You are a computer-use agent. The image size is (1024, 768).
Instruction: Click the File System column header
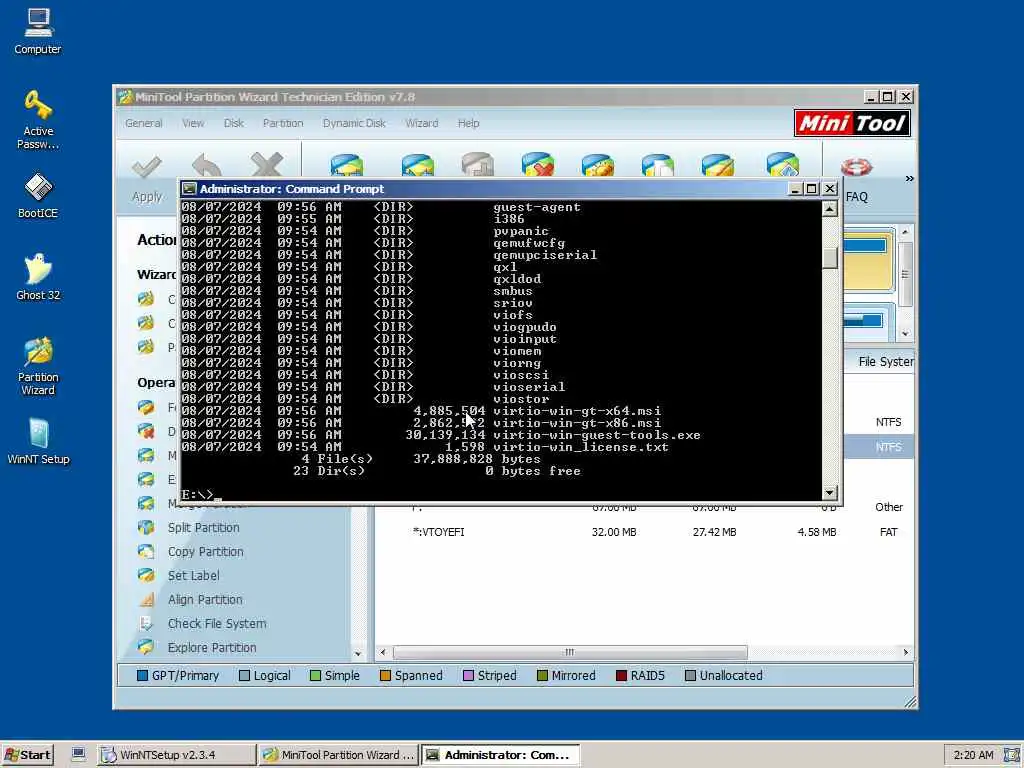(x=884, y=362)
